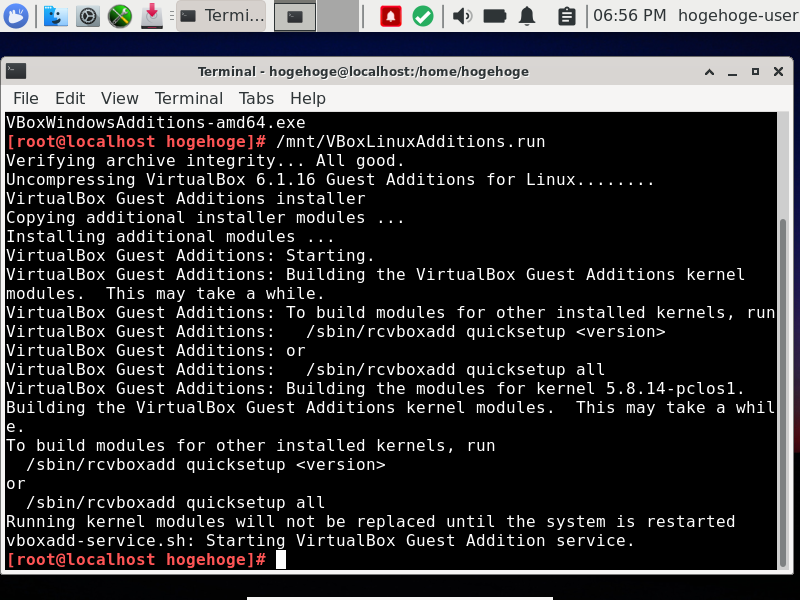This screenshot has width=800, height=600.
Task: Select the second empty workspace in pager
Action: click(x=338, y=16)
